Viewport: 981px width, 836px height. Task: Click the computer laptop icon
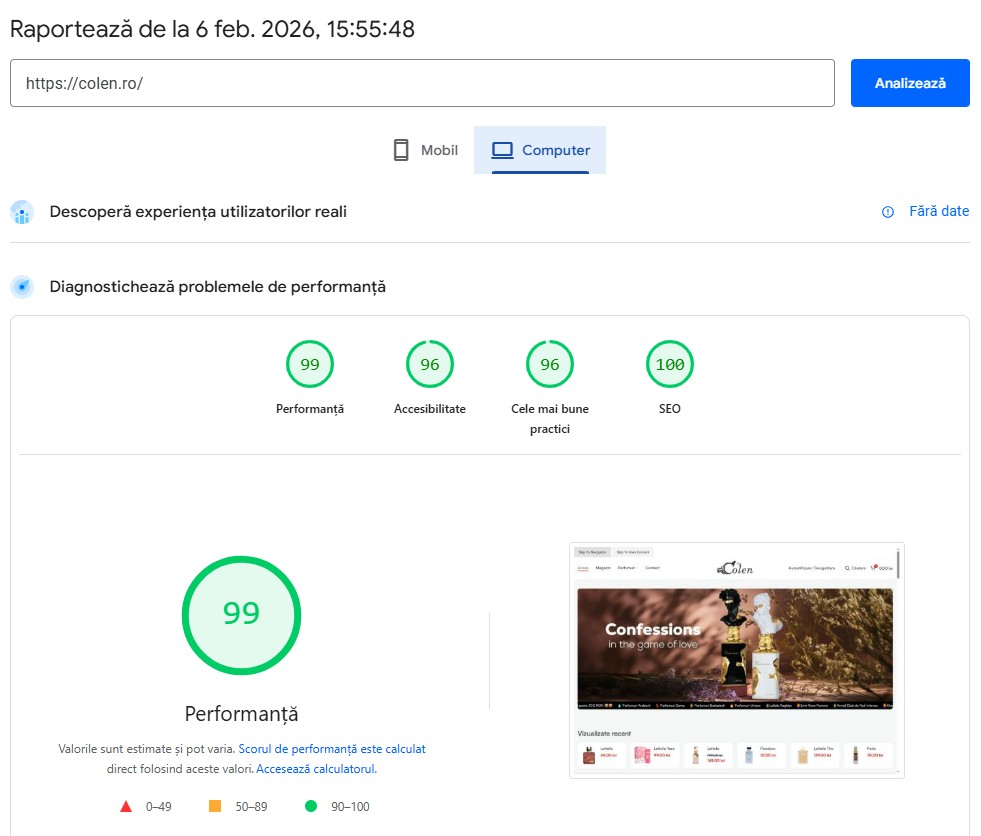(x=502, y=150)
